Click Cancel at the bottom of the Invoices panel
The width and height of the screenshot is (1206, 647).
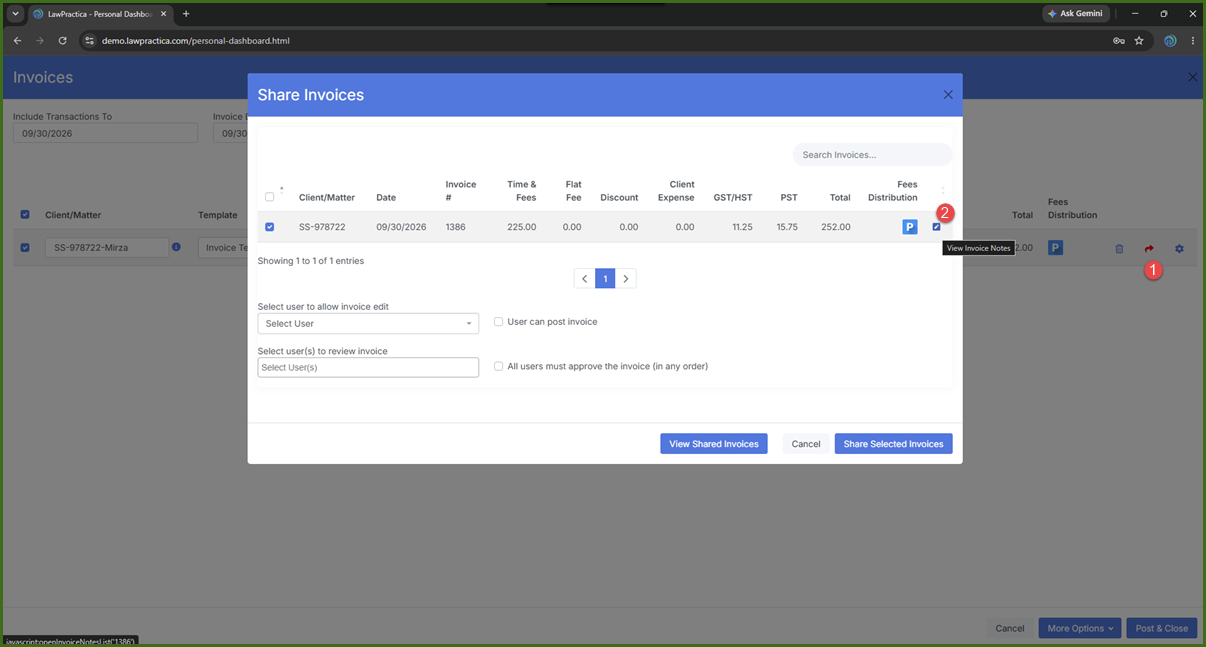pos(1010,628)
